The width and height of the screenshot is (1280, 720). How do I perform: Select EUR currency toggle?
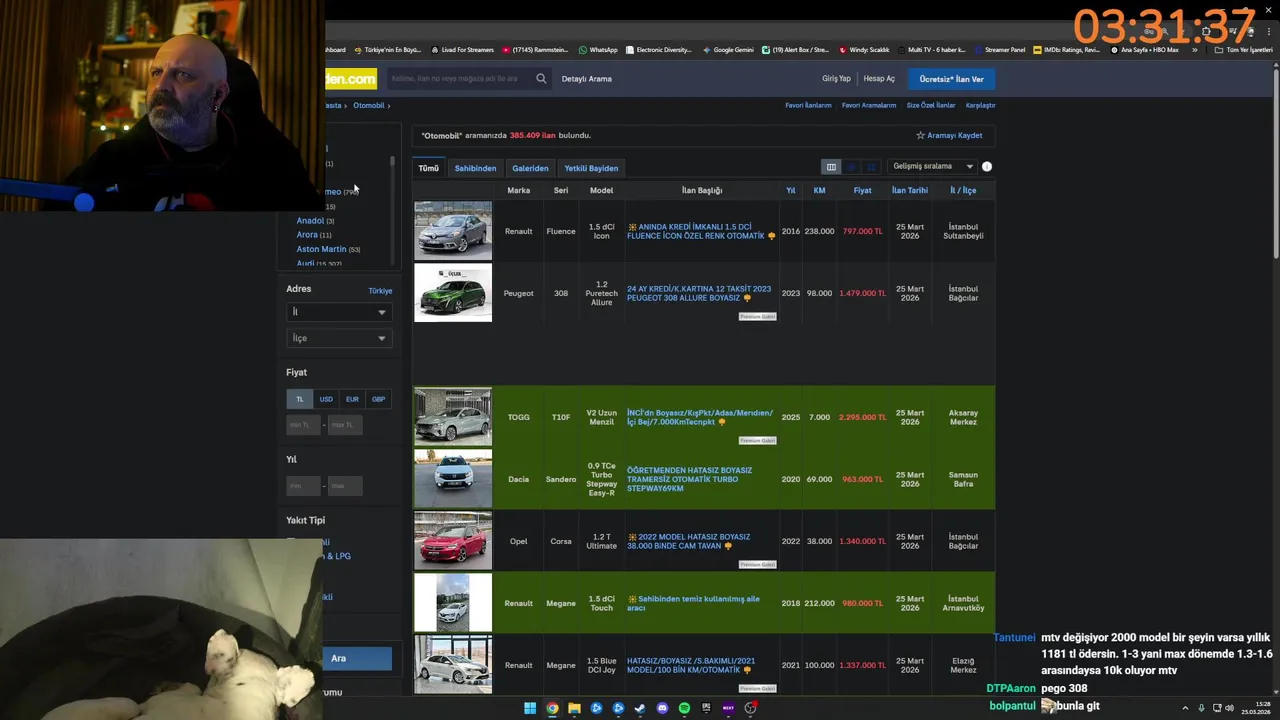tap(352, 399)
